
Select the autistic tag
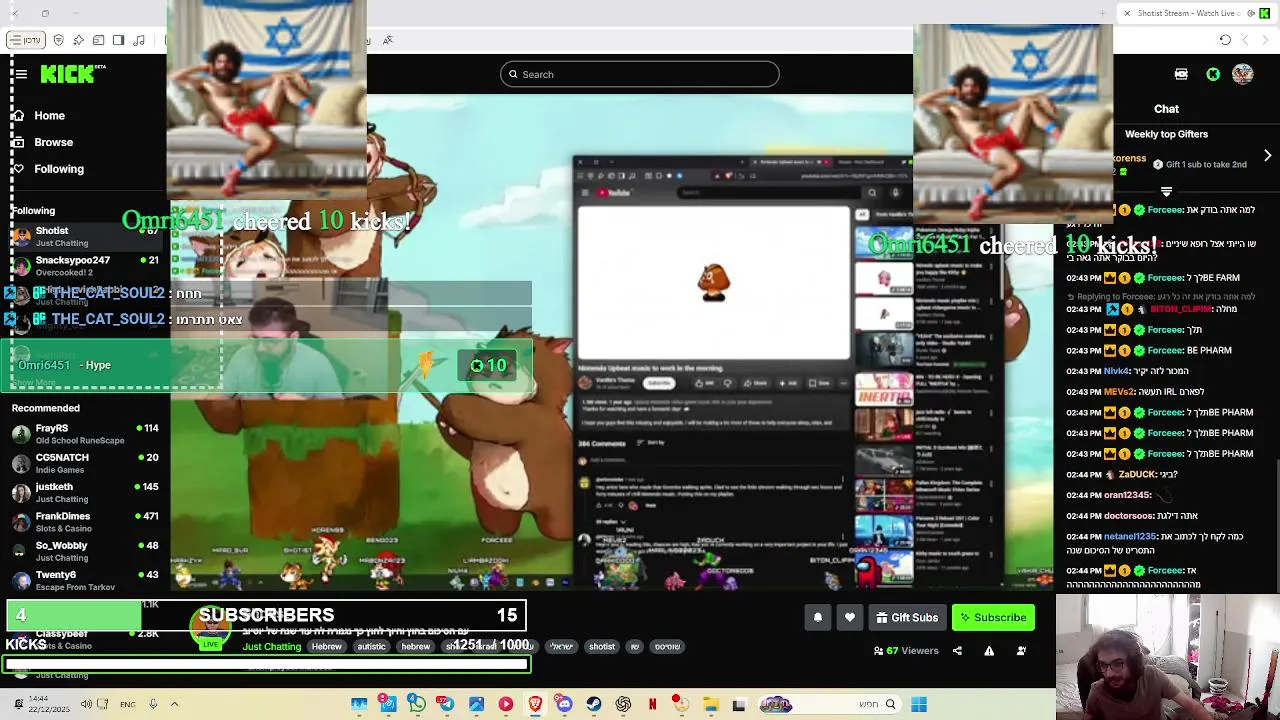(x=371, y=647)
